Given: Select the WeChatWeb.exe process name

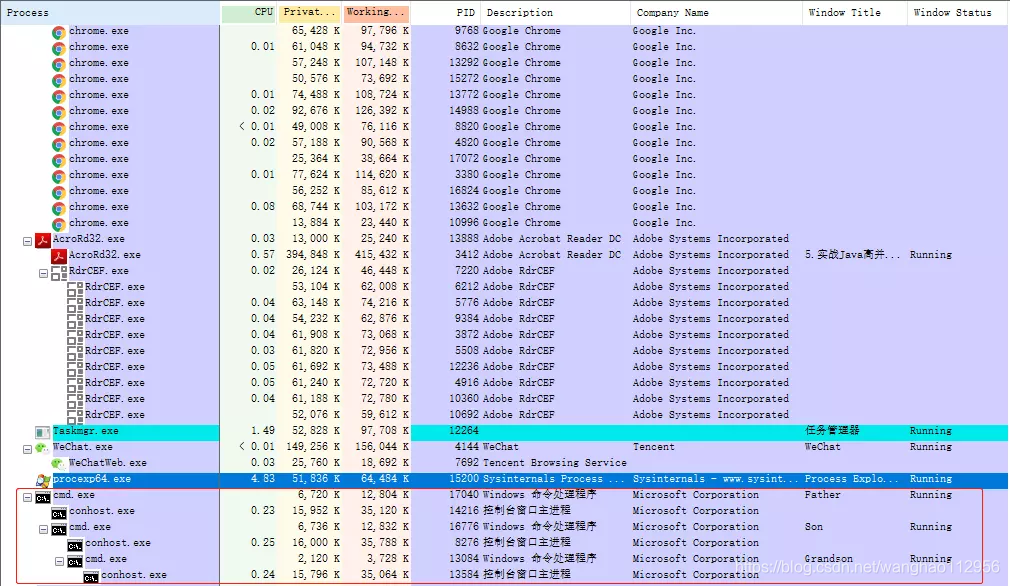Looking at the screenshot, I should 108,463.
